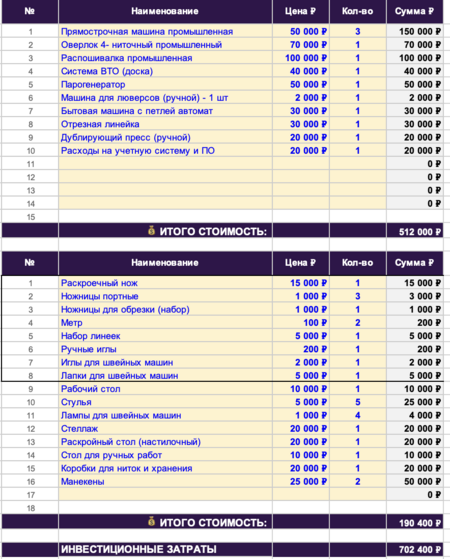
Task: Select 'Бытовая машина с петлей автомат' cell
Action: [165, 111]
